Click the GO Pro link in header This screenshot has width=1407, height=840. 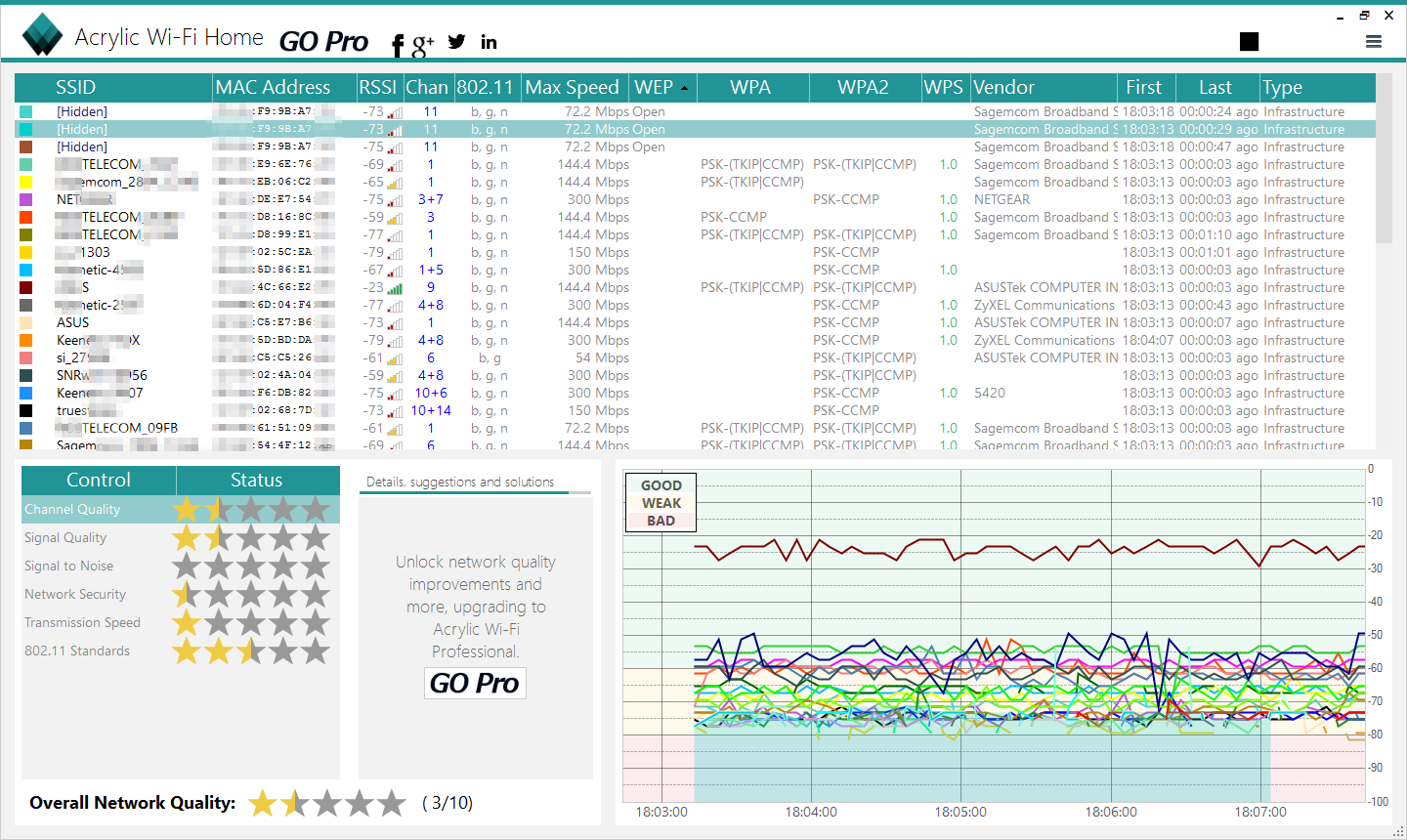click(323, 42)
